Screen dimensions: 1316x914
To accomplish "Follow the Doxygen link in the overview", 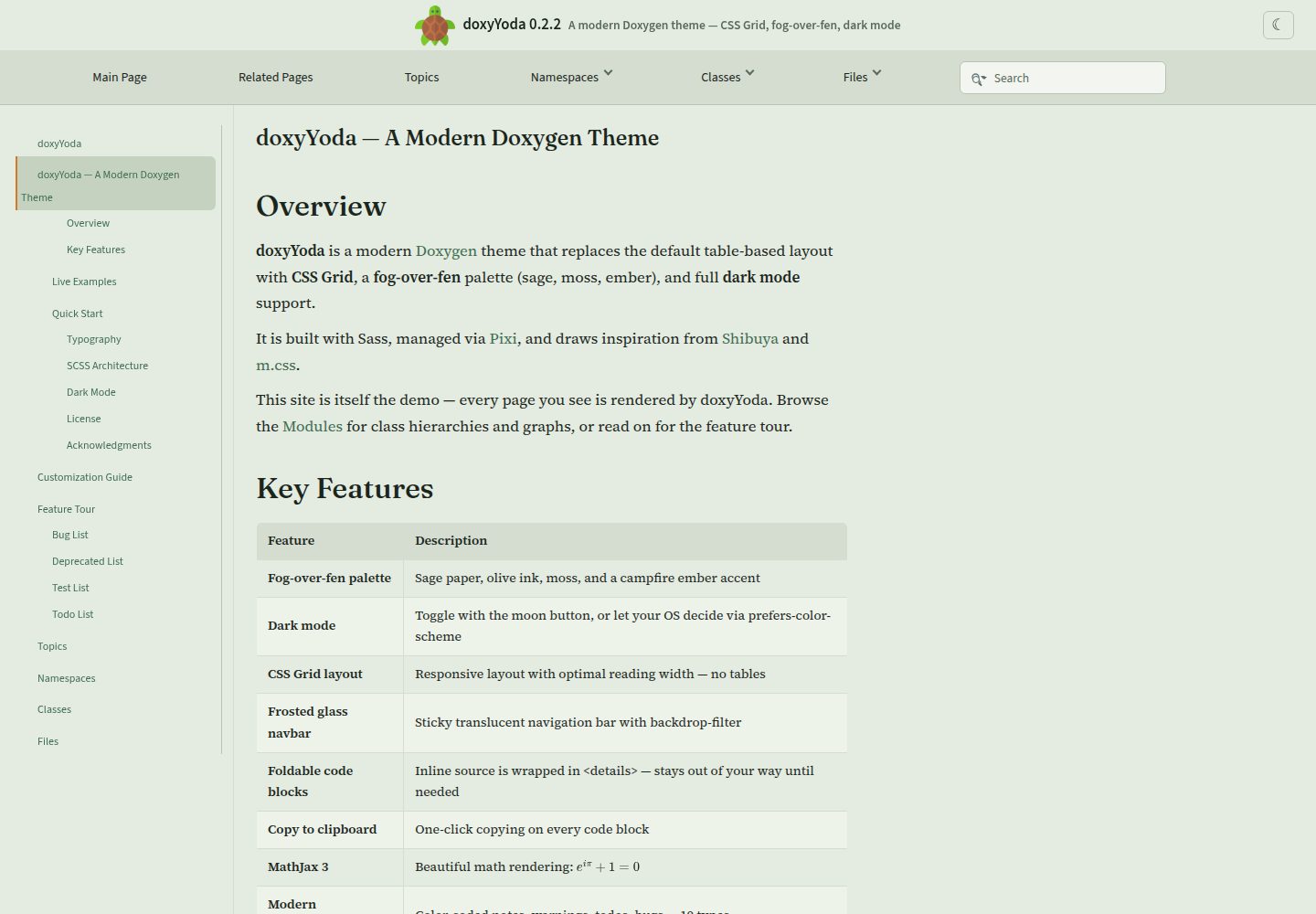I will [x=446, y=250].
